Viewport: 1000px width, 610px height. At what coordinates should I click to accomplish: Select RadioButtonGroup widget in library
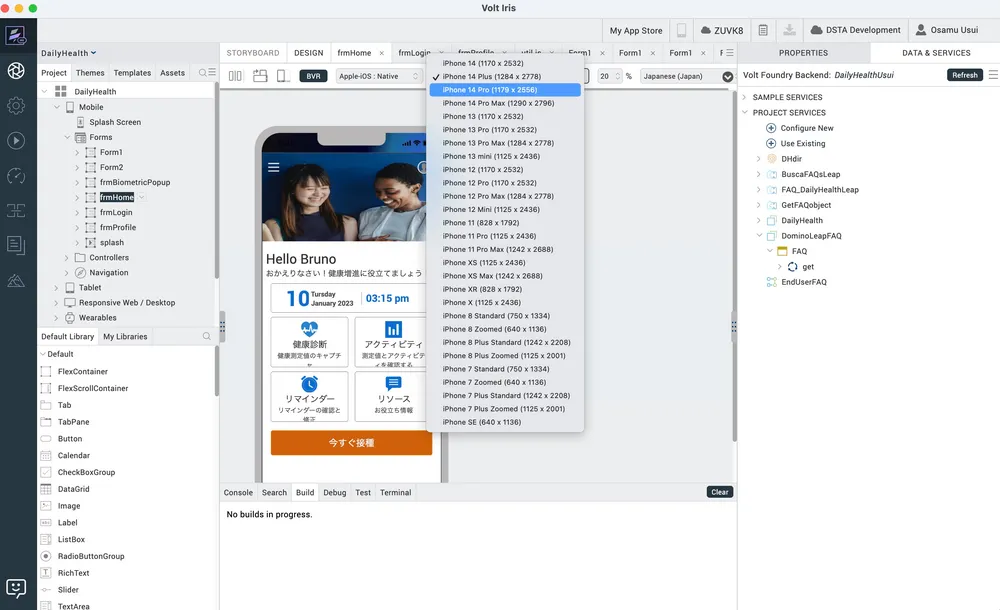(x=91, y=556)
